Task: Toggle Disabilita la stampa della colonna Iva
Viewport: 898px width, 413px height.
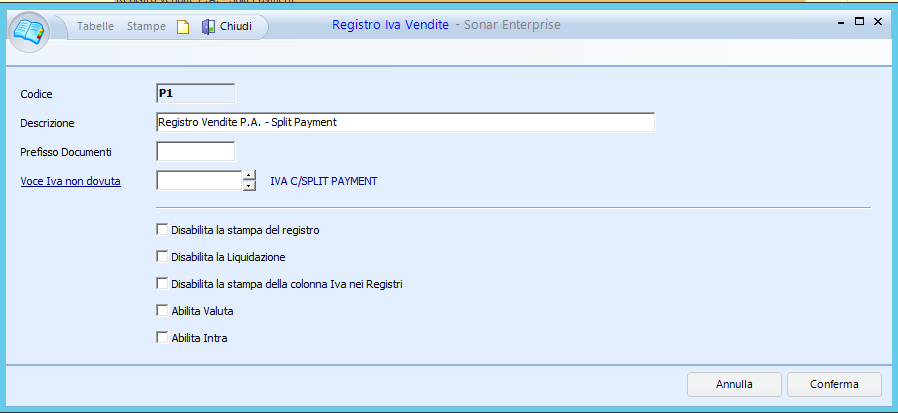Action: click(x=162, y=284)
